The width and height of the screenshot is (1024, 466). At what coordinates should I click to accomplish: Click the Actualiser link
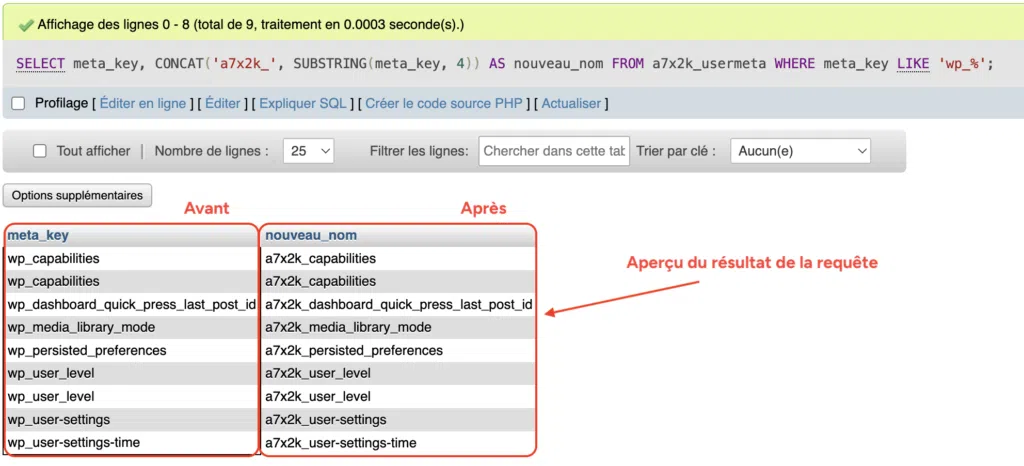coord(571,104)
